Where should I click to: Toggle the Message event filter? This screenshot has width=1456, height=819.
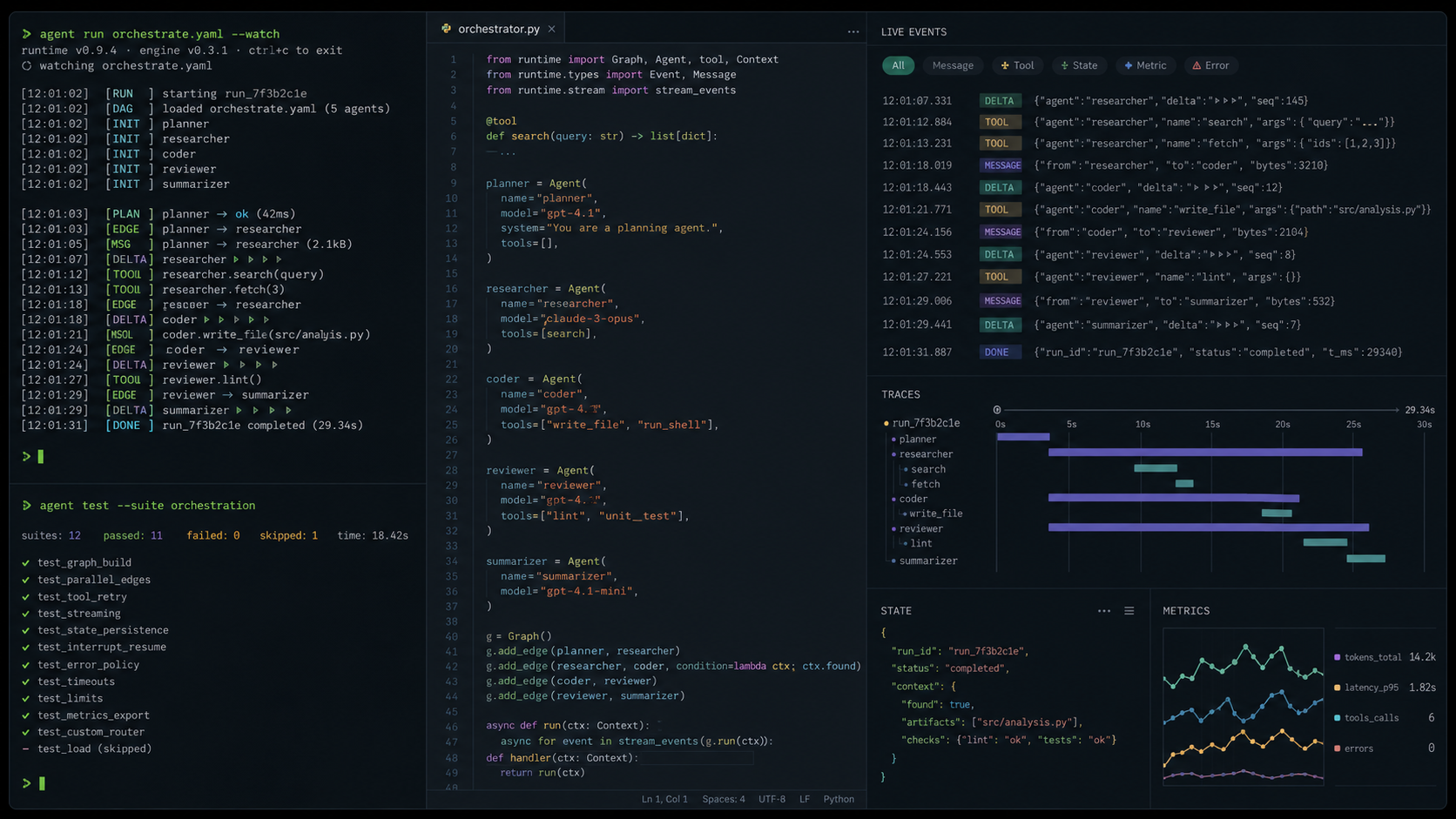[x=953, y=65]
